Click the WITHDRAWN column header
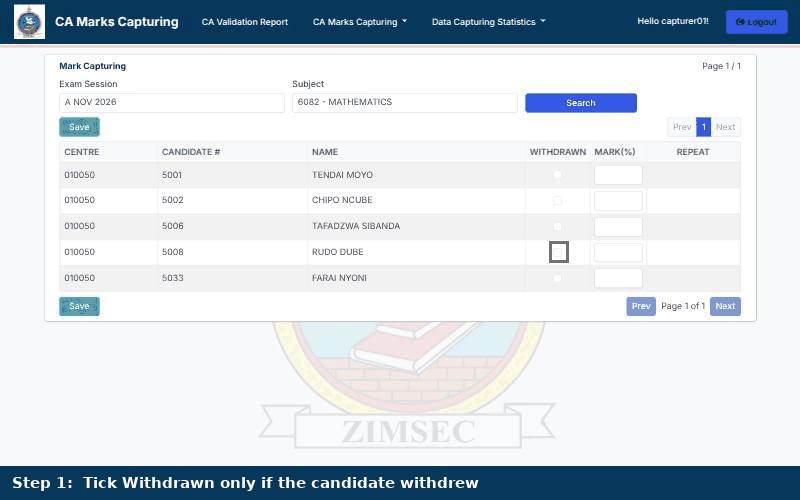The height and width of the screenshot is (500, 800). point(558,152)
